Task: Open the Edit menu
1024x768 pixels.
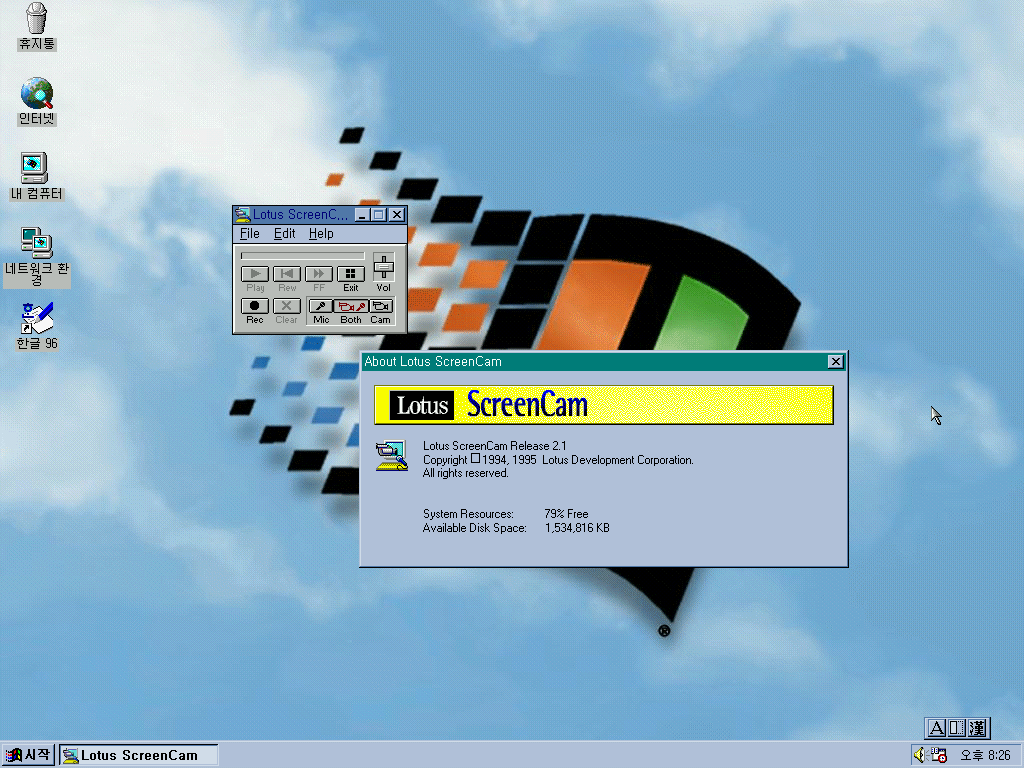Action: [x=284, y=234]
